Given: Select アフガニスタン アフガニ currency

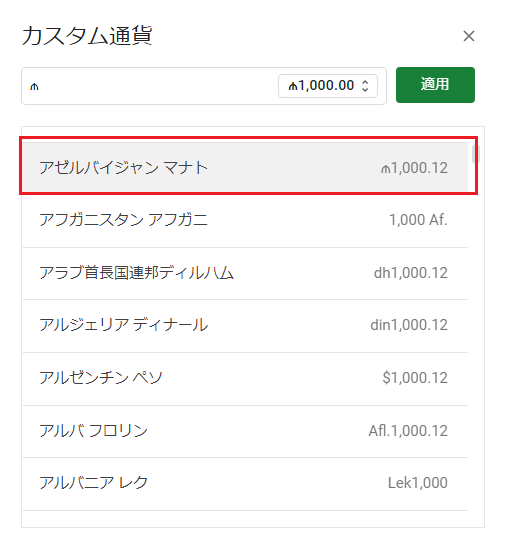Looking at the screenshot, I should click(x=245, y=220).
